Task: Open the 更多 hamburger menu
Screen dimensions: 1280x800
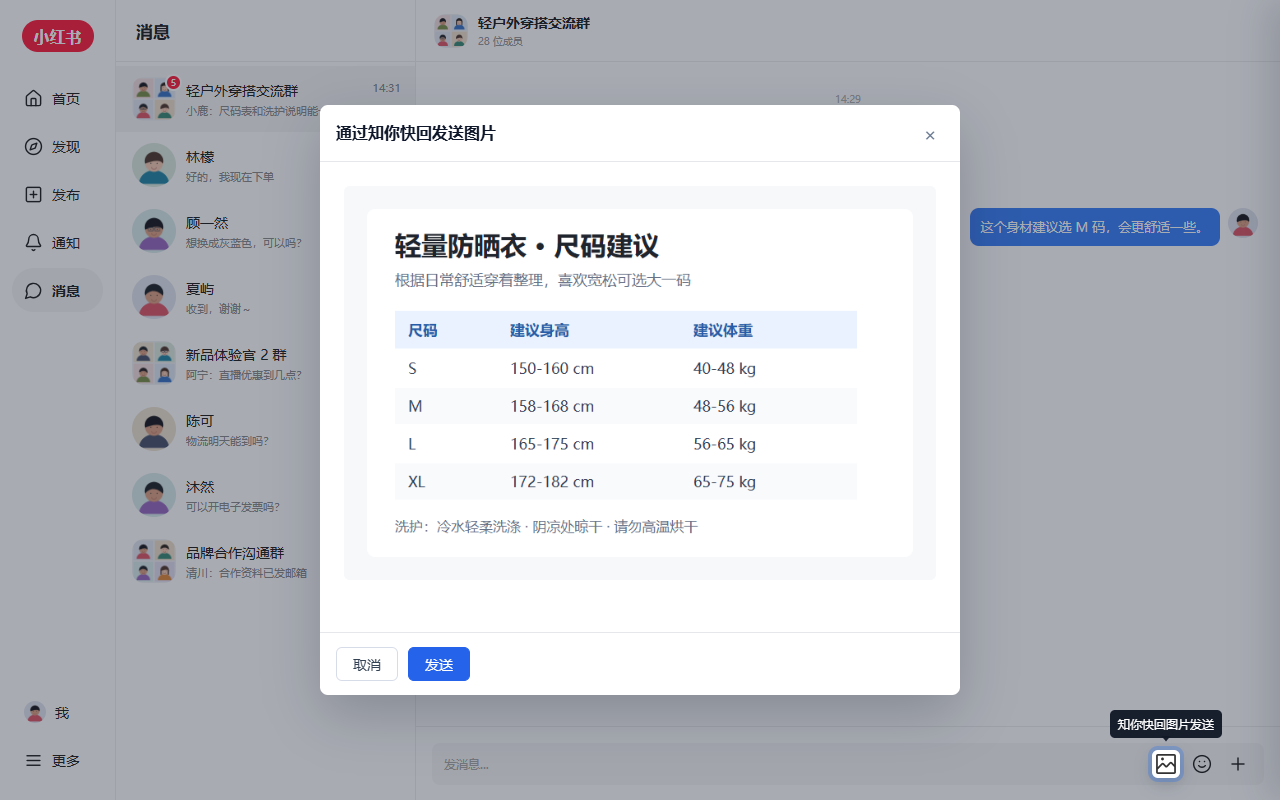Action: (x=33, y=760)
